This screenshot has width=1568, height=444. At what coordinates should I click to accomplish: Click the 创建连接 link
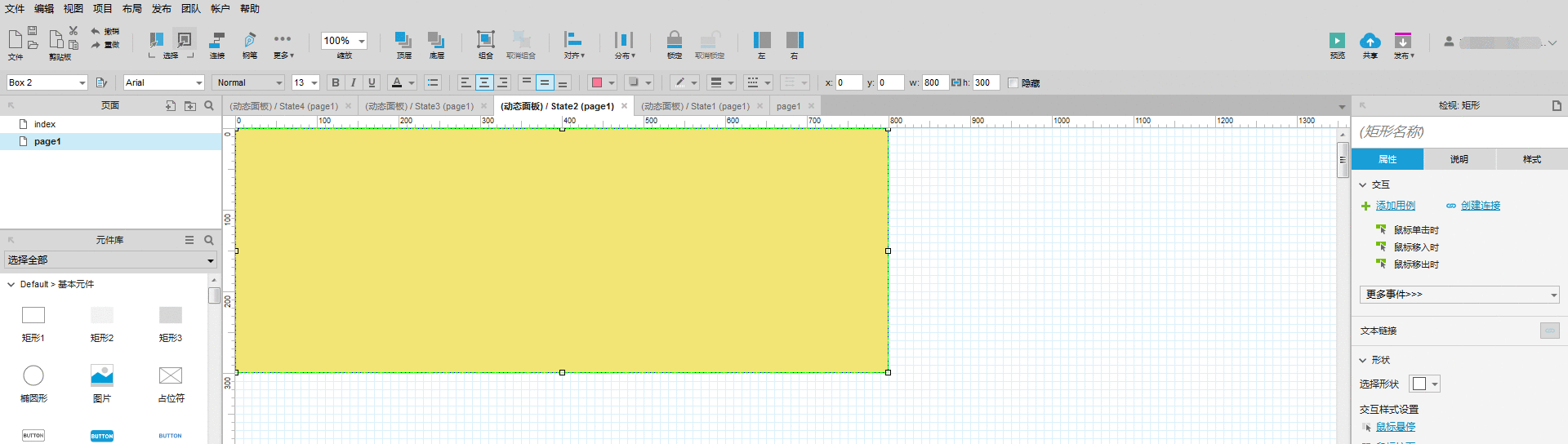[1481, 206]
